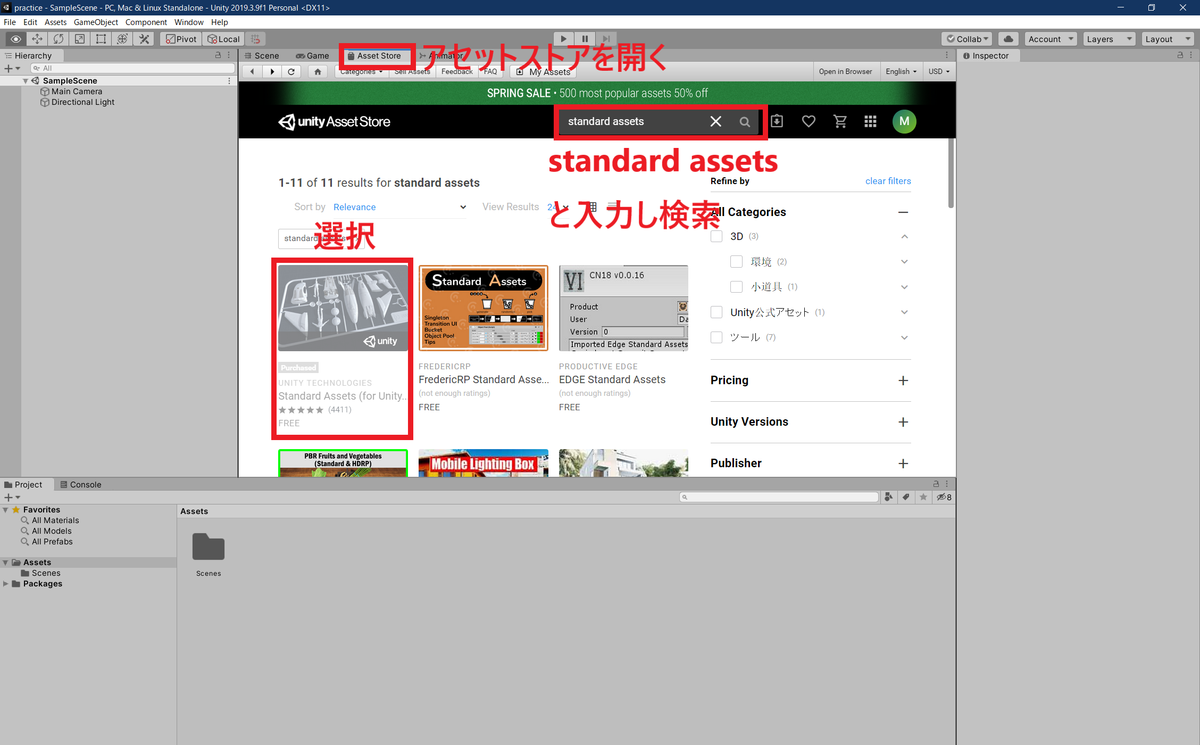Open the File menu
This screenshot has height=745, width=1200.
pyautogui.click(x=10, y=22)
